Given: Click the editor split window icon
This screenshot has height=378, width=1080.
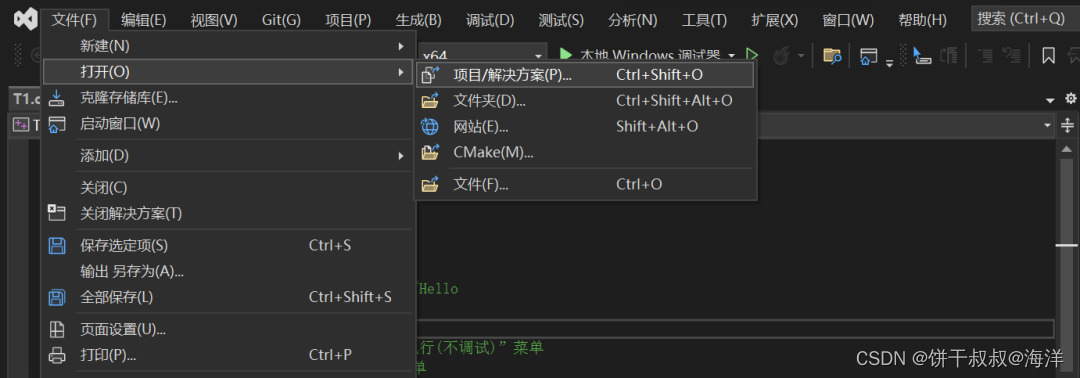Looking at the screenshot, I should tap(1067, 125).
